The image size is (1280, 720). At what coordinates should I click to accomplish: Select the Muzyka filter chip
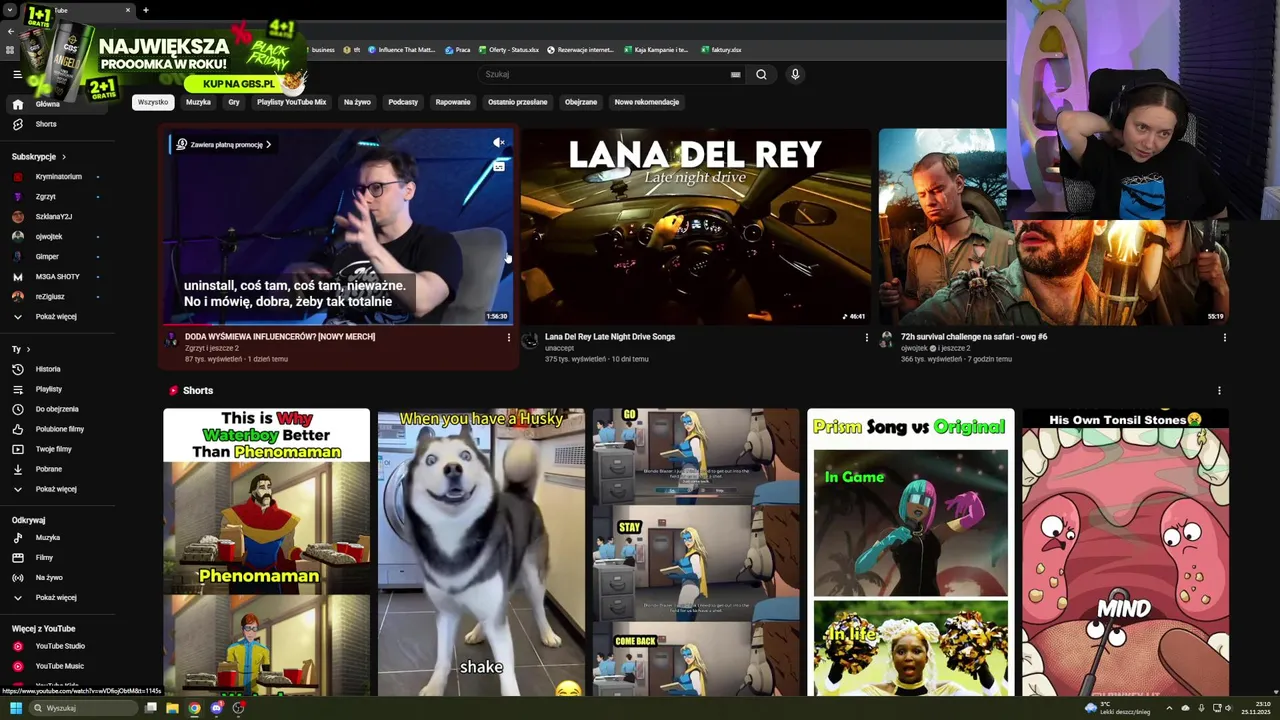click(x=198, y=102)
